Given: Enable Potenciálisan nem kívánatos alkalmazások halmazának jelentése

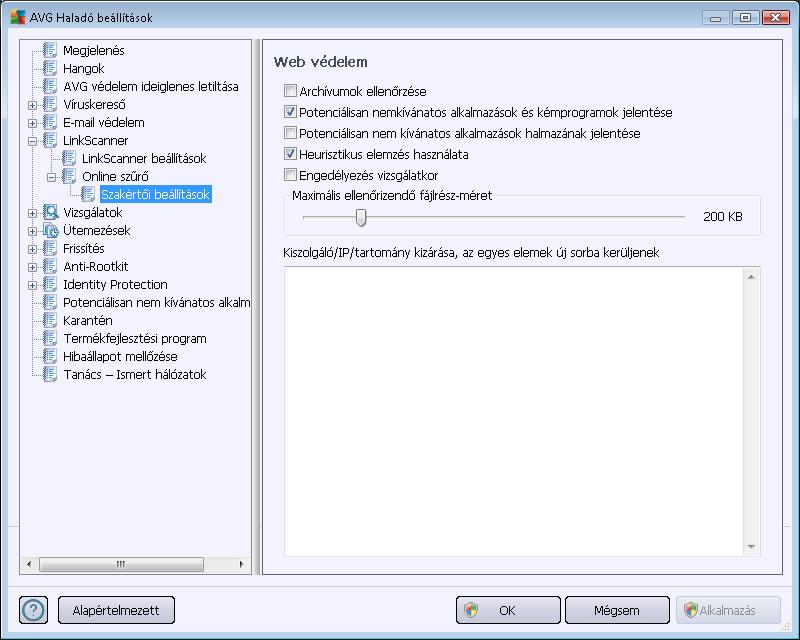Looking at the screenshot, I should coord(290,133).
